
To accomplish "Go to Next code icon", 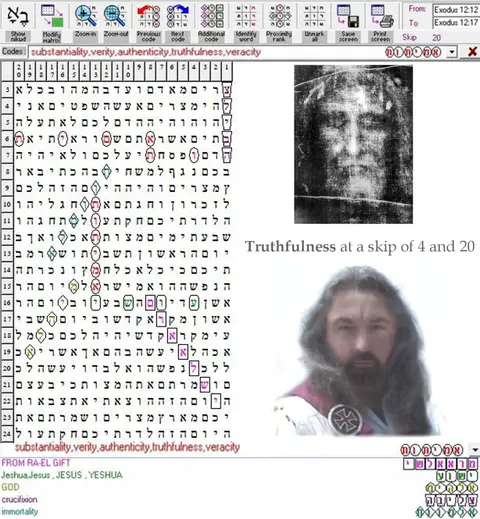I will [178, 16].
